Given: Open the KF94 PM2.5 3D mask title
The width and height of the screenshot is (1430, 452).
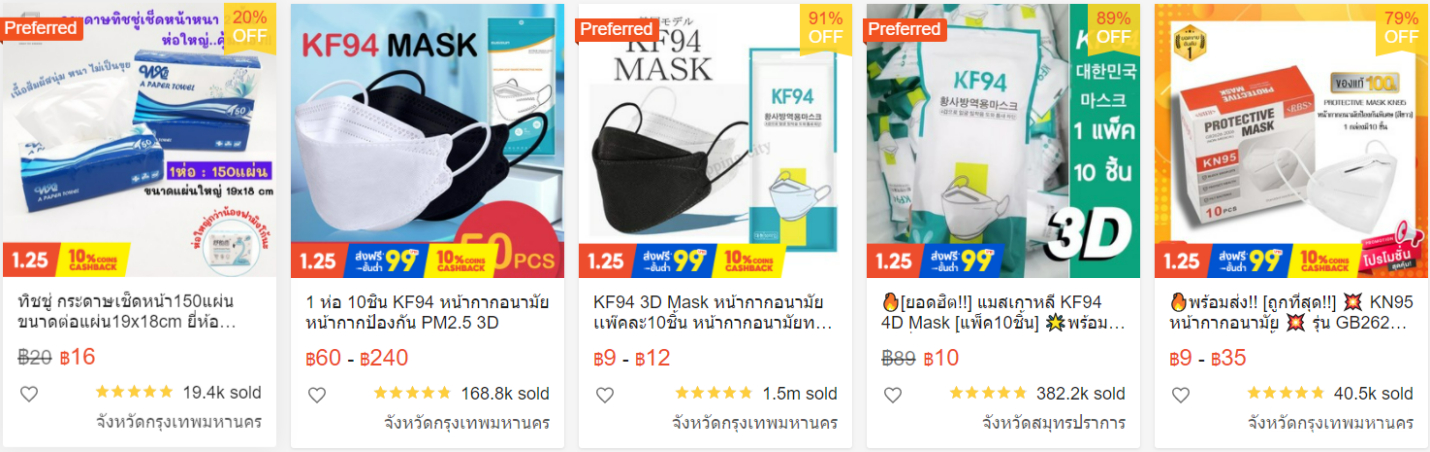Looking at the screenshot, I should 427,312.
